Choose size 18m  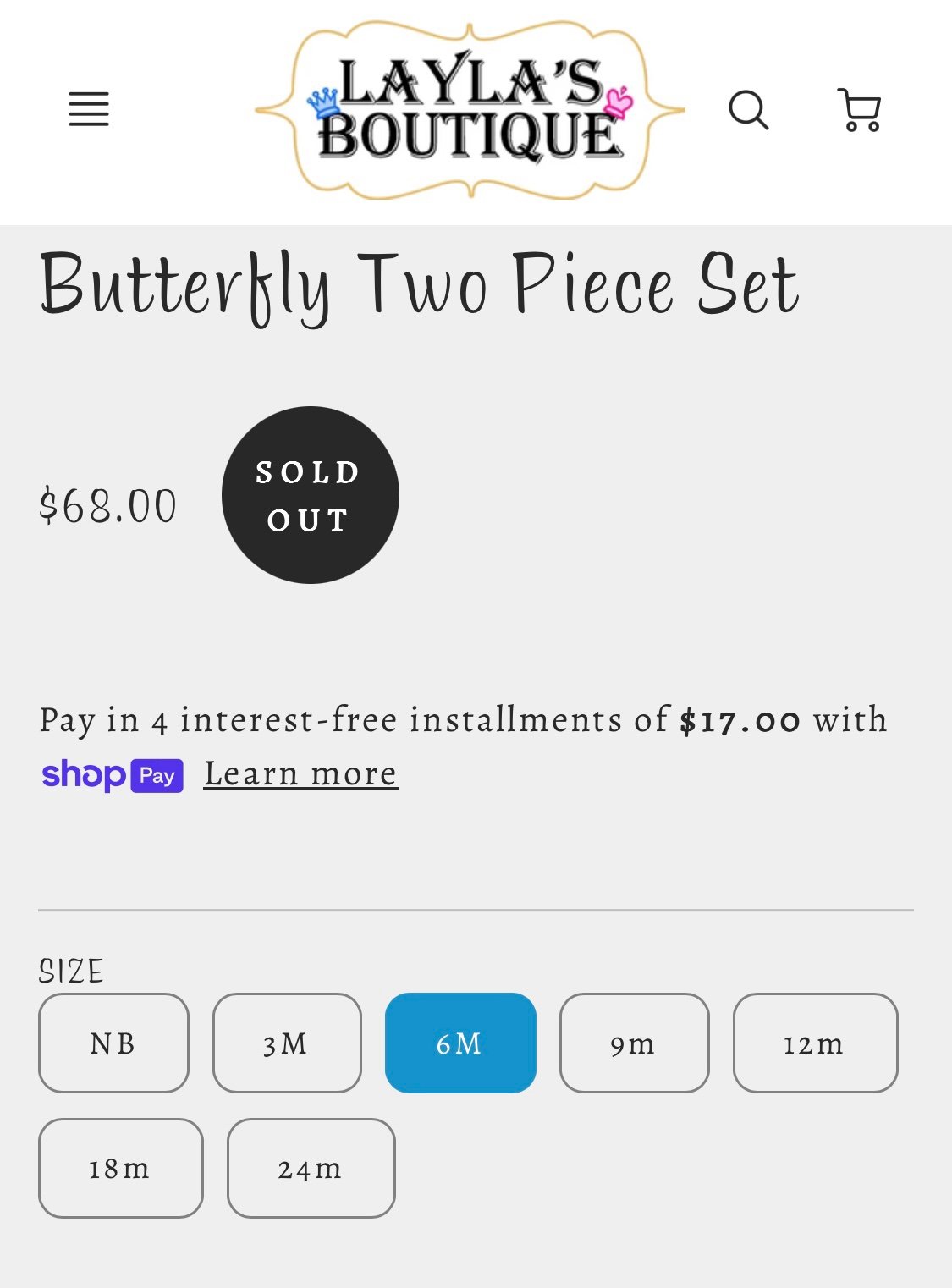click(121, 1168)
